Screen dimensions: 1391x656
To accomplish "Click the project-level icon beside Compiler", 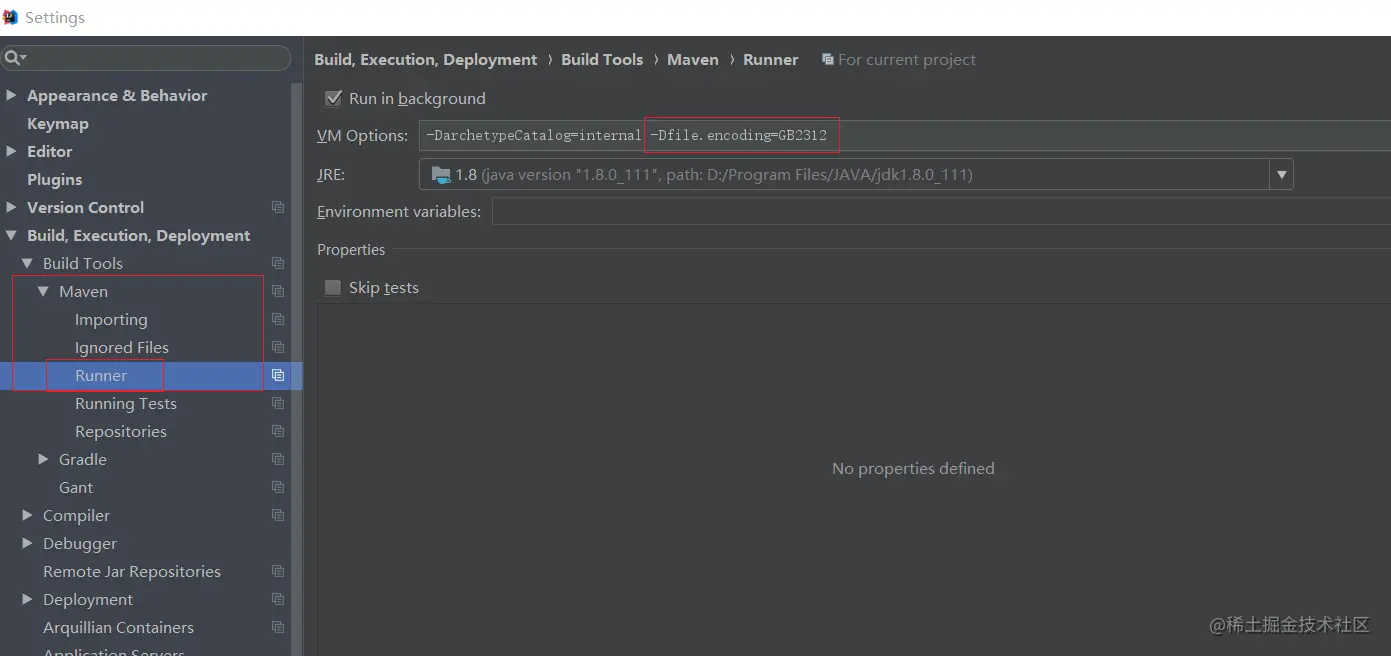I will click(278, 515).
